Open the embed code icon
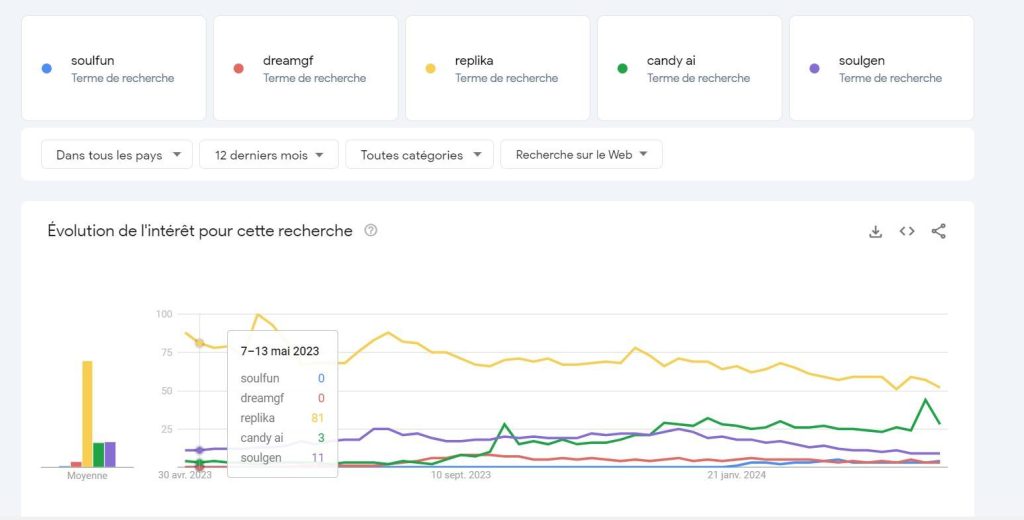Viewport: 1024px width, 520px height. (x=906, y=231)
